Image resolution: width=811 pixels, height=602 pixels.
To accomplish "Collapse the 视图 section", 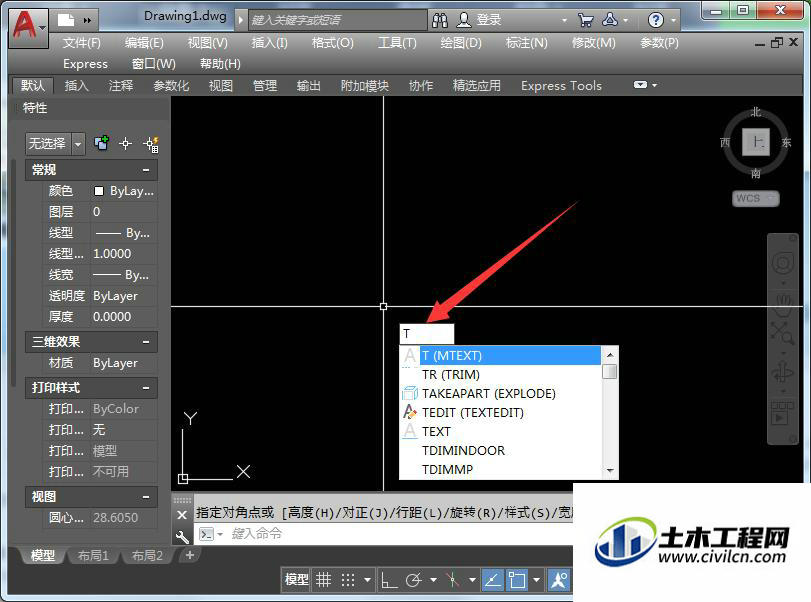I will point(146,496).
